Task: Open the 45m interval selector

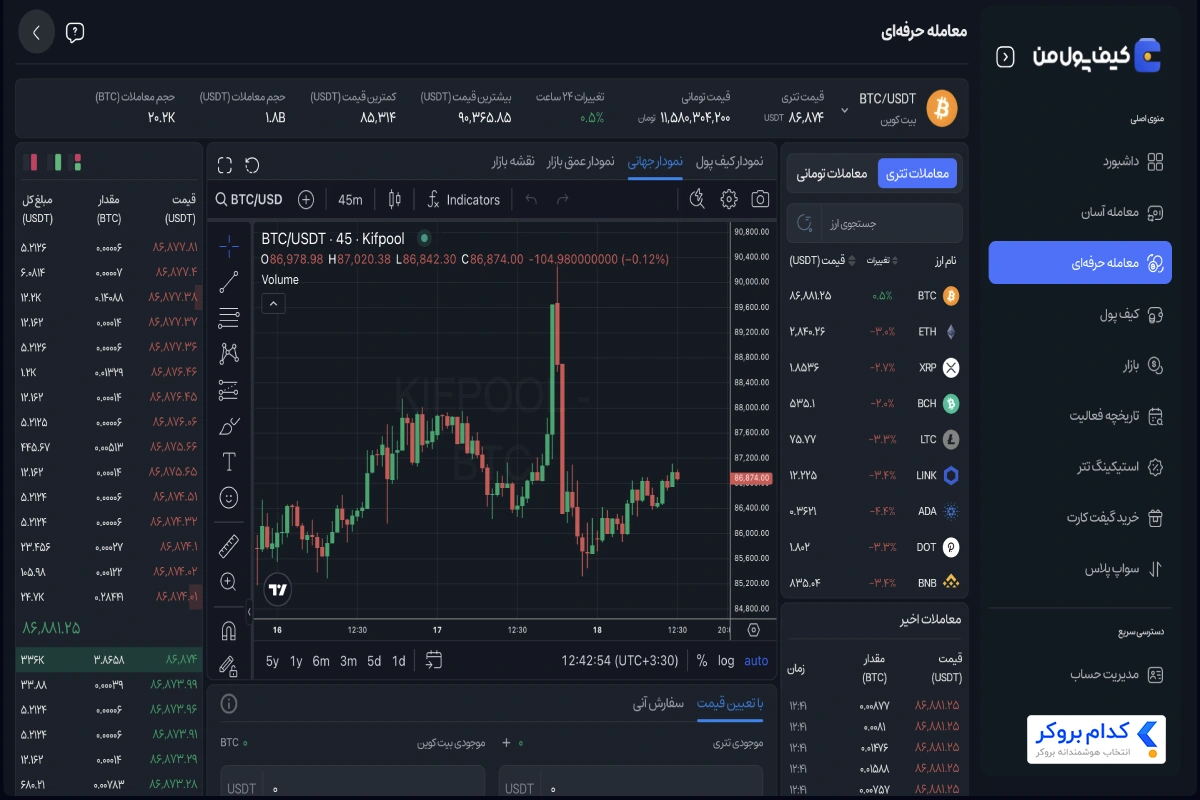Action: (x=350, y=200)
